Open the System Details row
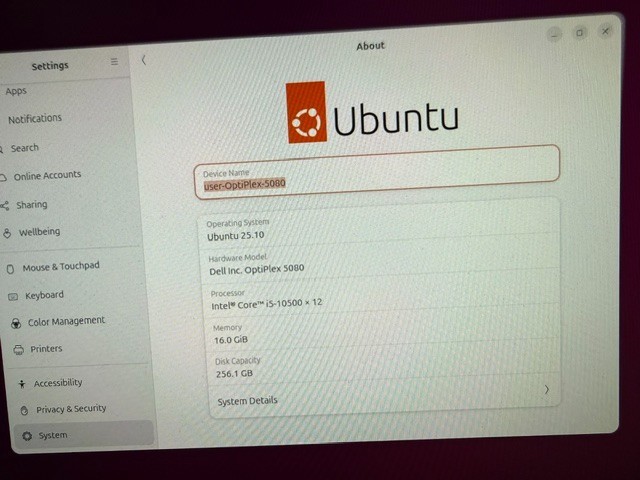The image size is (640, 480). [x=384, y=394]
